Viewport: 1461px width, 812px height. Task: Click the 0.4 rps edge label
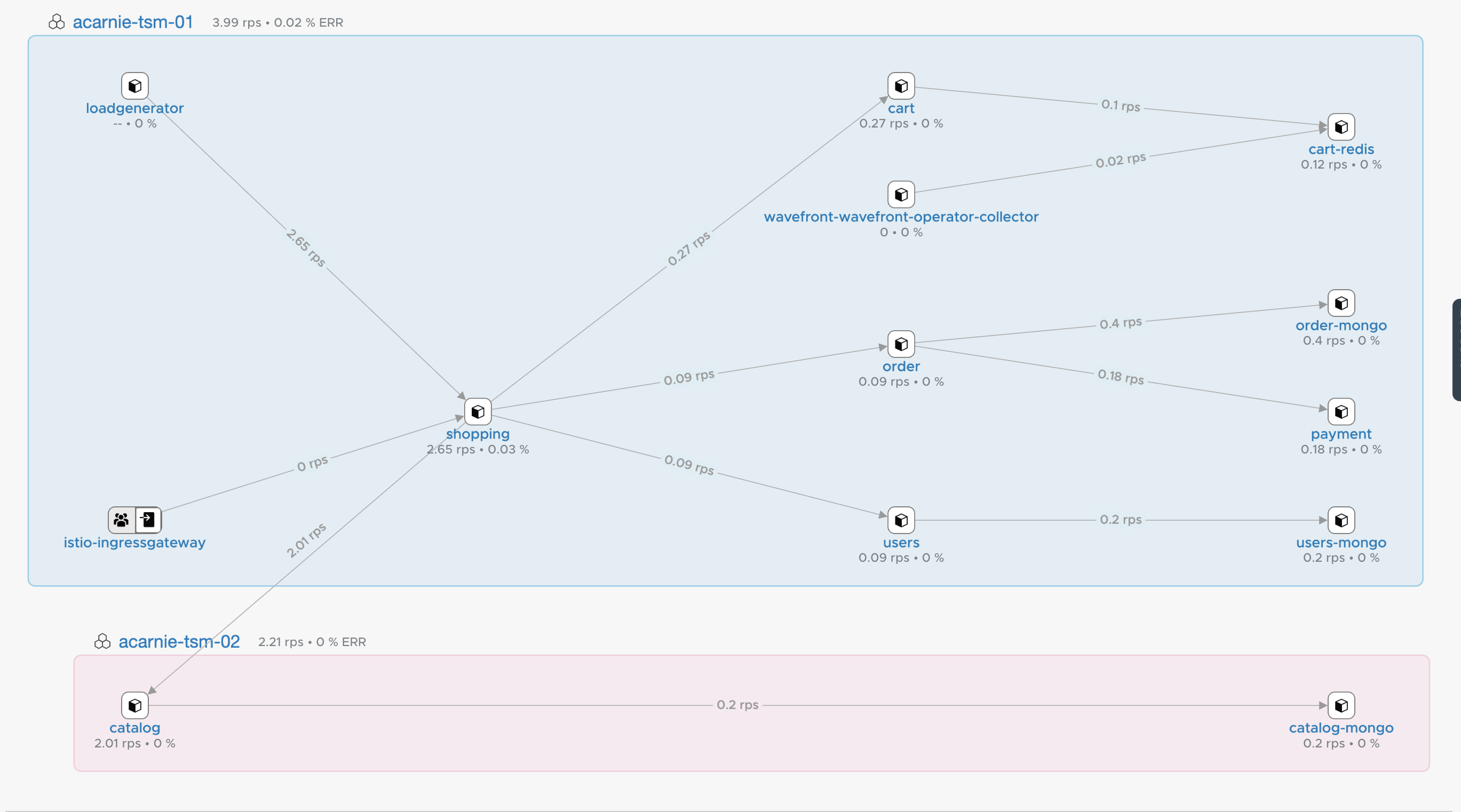pos(1121,323)
